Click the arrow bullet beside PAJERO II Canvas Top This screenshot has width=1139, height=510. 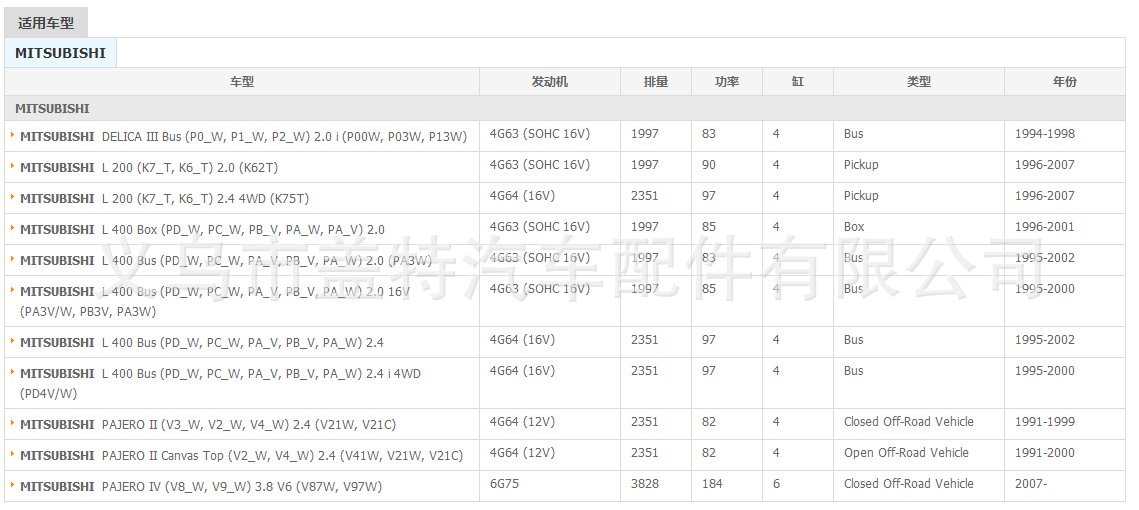tap(13, 453)
